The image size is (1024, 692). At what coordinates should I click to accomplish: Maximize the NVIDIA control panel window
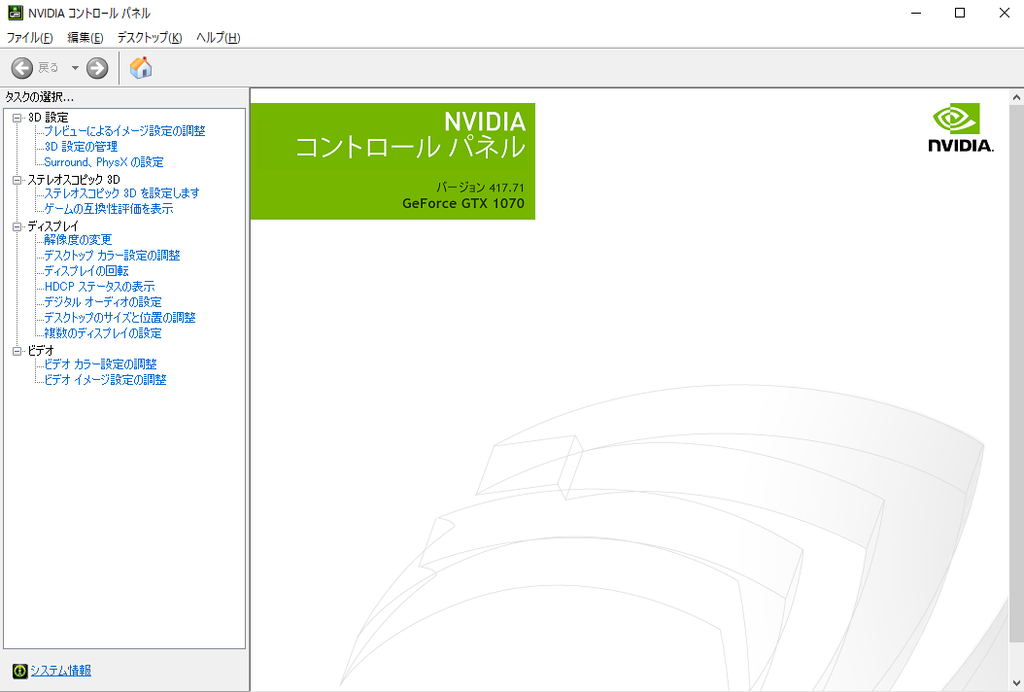(x=959, y=13)
